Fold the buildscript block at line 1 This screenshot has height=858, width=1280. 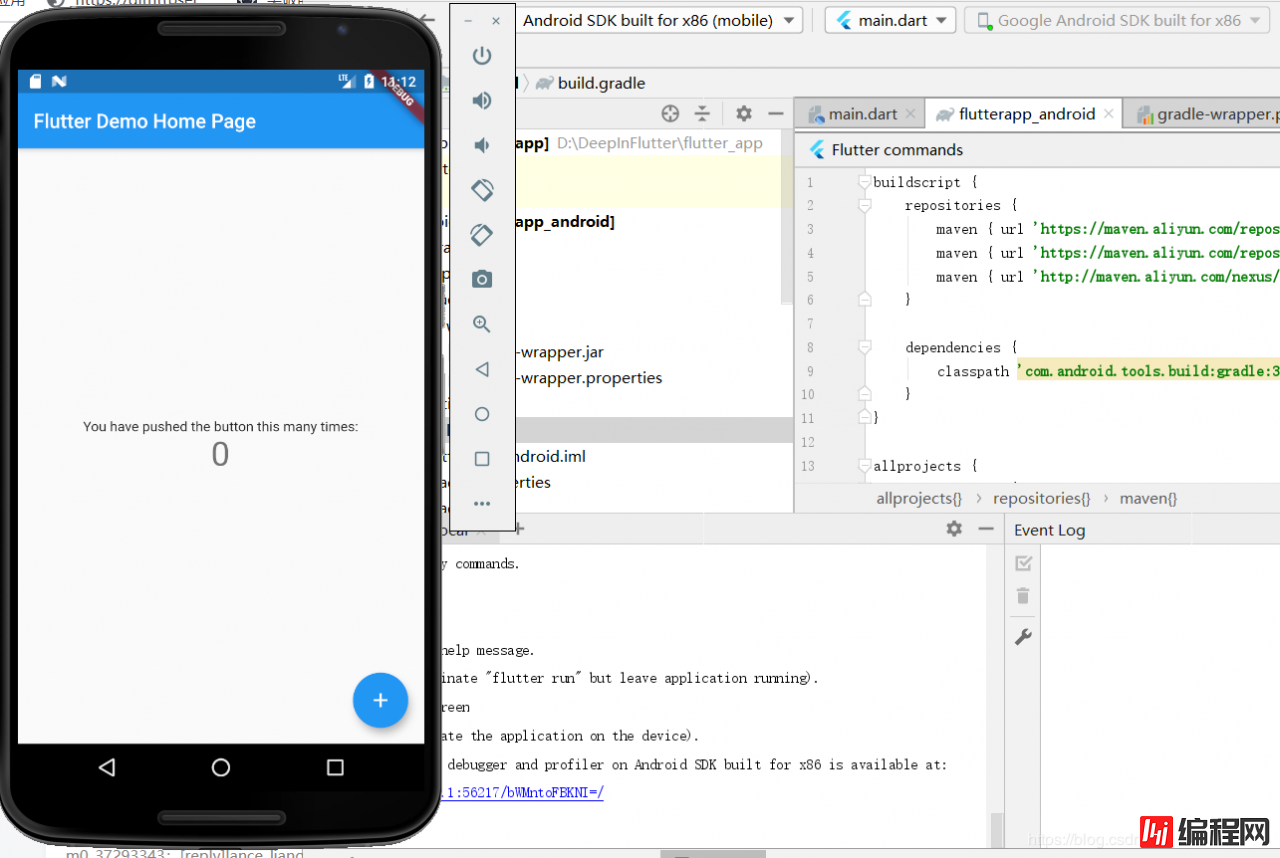coord(864,182)
